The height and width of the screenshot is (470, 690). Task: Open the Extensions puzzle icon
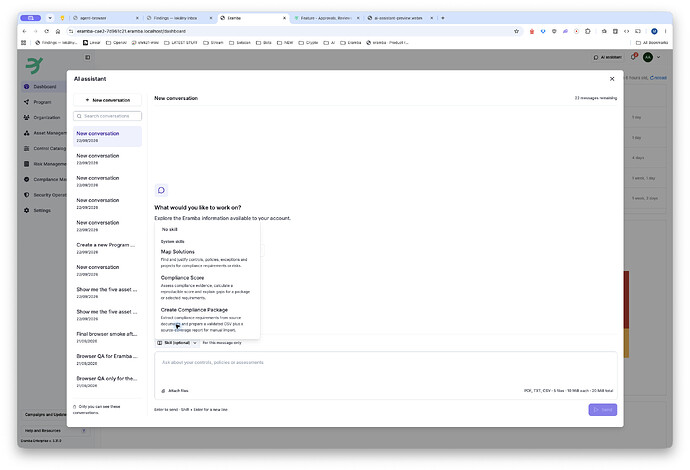pos(587,31)
